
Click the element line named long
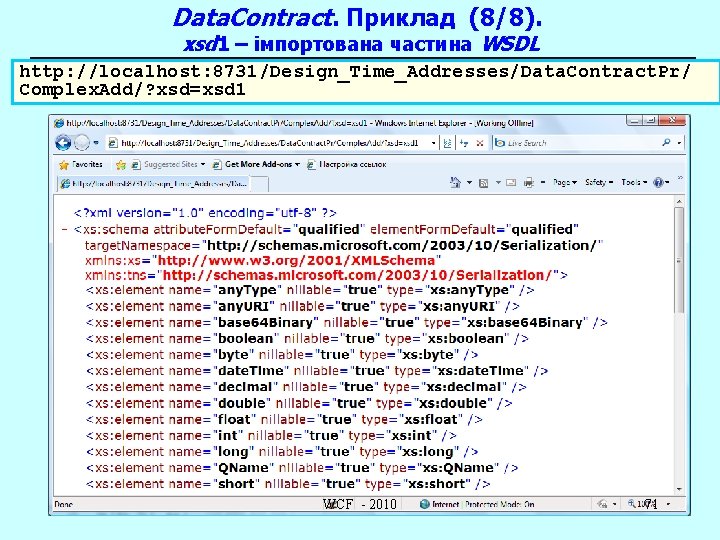282,452
